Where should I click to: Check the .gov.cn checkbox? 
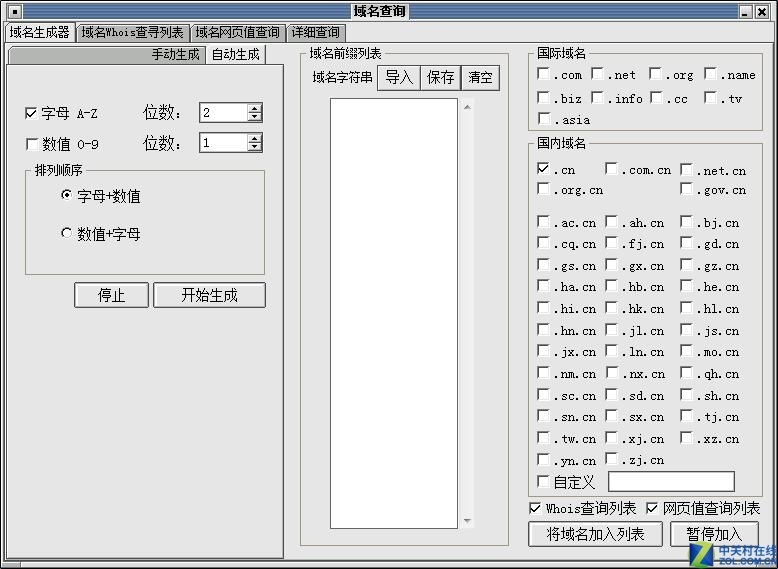point(687,189)
